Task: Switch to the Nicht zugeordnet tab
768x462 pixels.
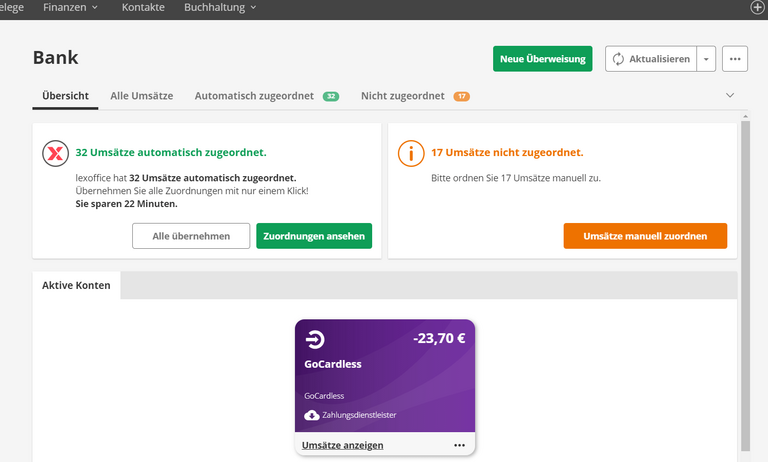Action: pos(402,96)
